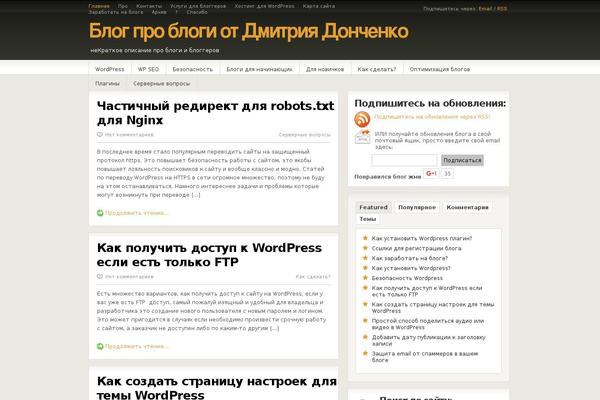This screenshot has height=400, width=600.
Task: Select Безопасность category tab
Action: point(192,69)
